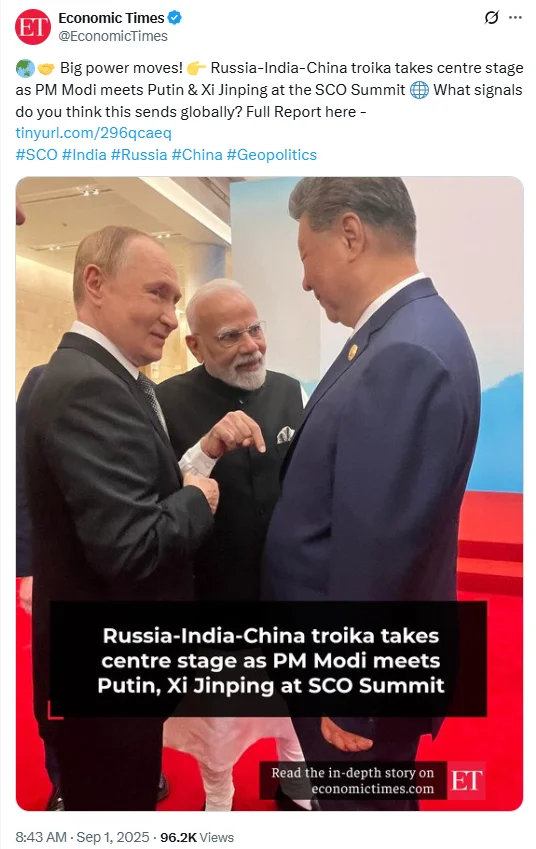
Task: Open the three-dot more options menu
Action: click(515, 18)
